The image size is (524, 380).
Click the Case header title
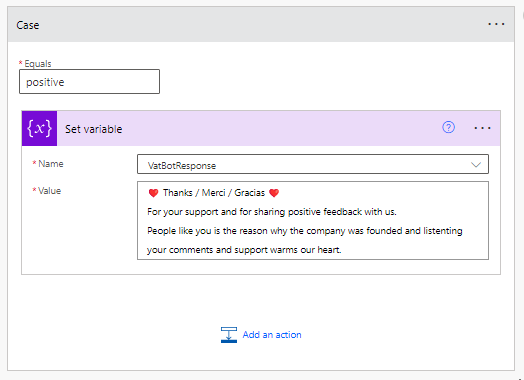pyautogui.click(x=28, y=25)
